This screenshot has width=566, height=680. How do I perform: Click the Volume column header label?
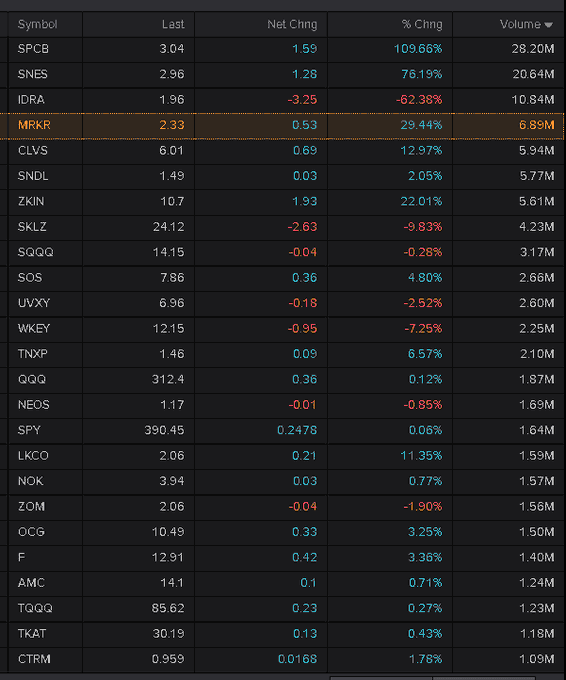click(520, 24)
